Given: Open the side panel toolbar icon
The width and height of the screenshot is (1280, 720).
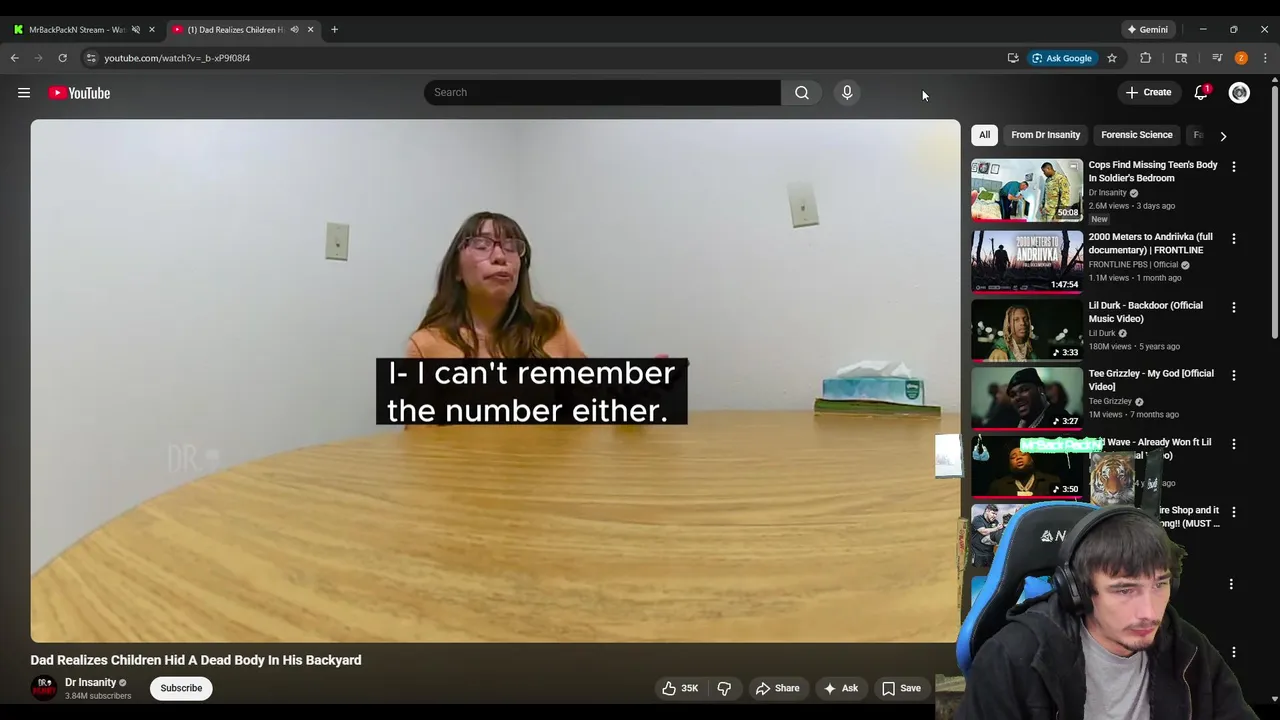Looking at the screenshot, I should pyautogui.click(x=1181, y=58).
